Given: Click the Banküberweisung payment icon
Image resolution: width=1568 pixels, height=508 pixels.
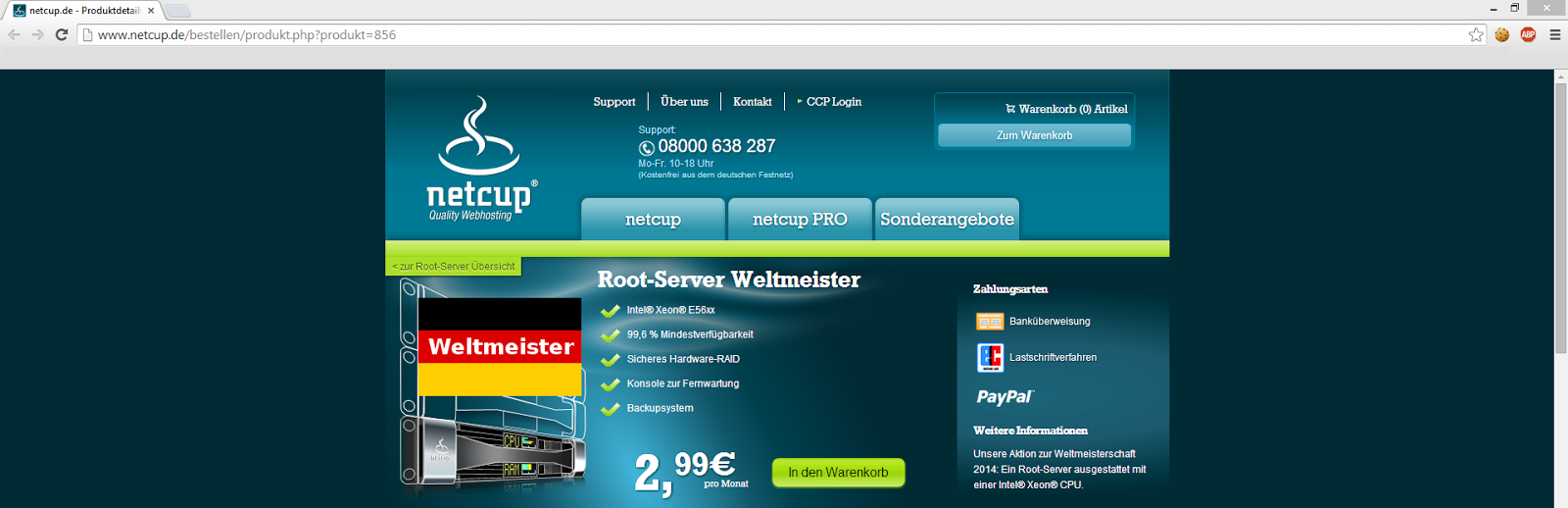Looking at the screenshot, I should tap(990, 321).
